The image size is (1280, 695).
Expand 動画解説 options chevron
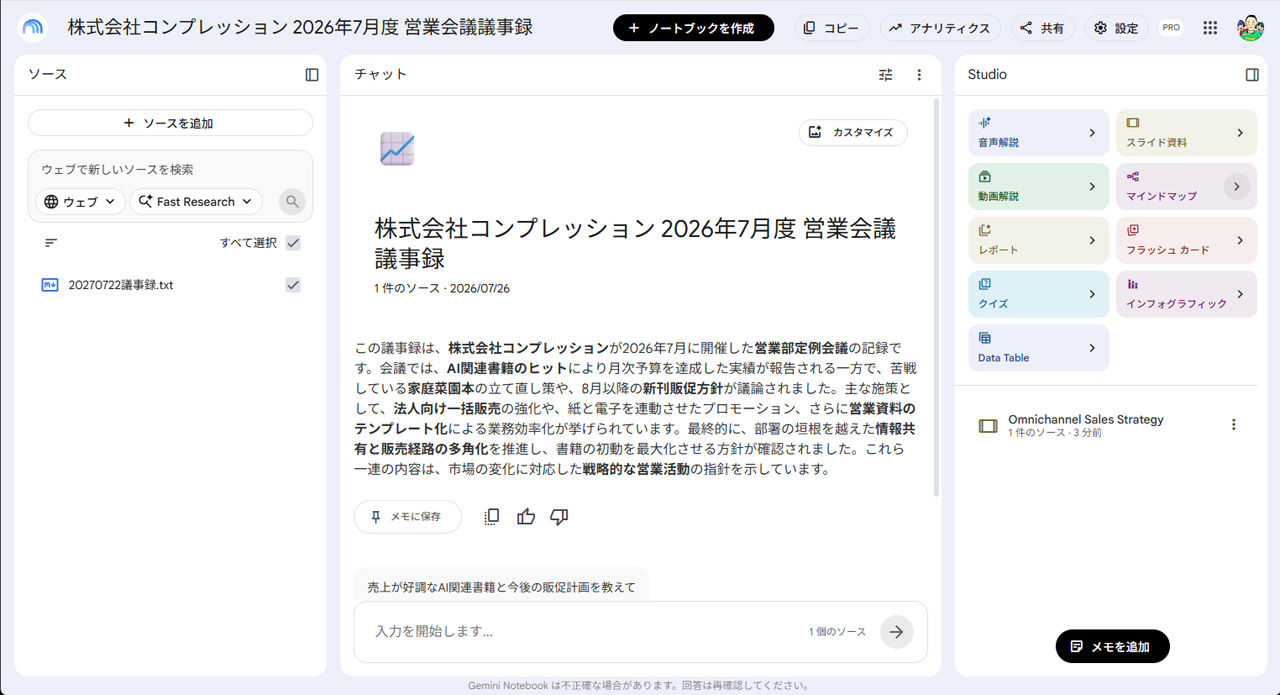pyautogui.click(x=1092, y=187)
